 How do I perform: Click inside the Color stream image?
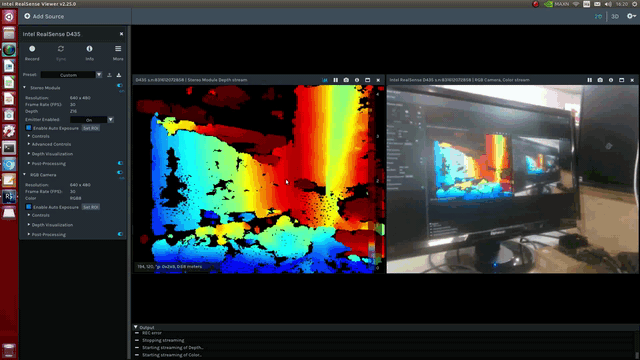tap(512, 179)
